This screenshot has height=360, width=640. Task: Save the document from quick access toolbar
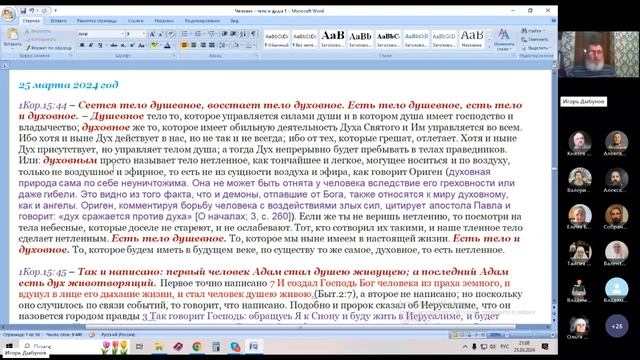(x=23, y=11)
